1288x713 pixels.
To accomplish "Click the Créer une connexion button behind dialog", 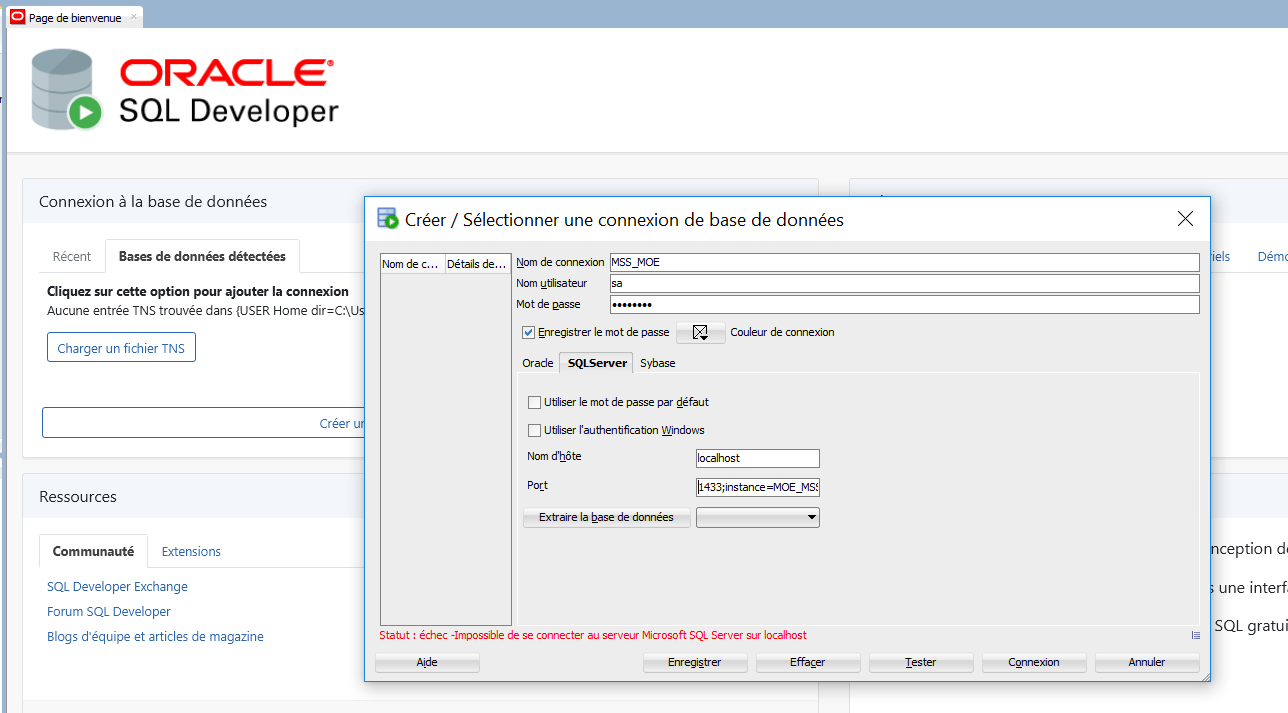I will tap(203, 423).
